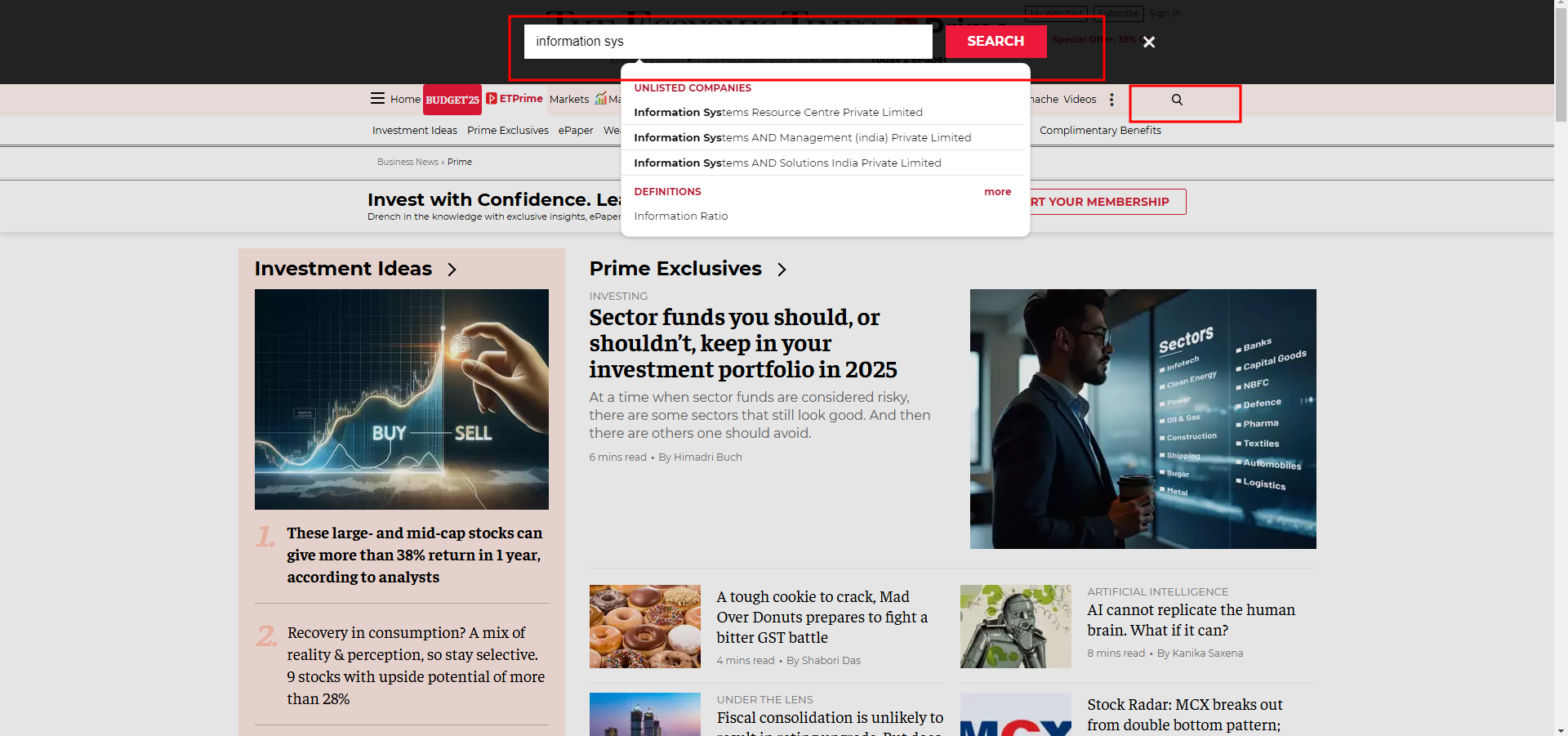
Task: Click 'more' next to Definitions
Action: [x=997, y=192]
